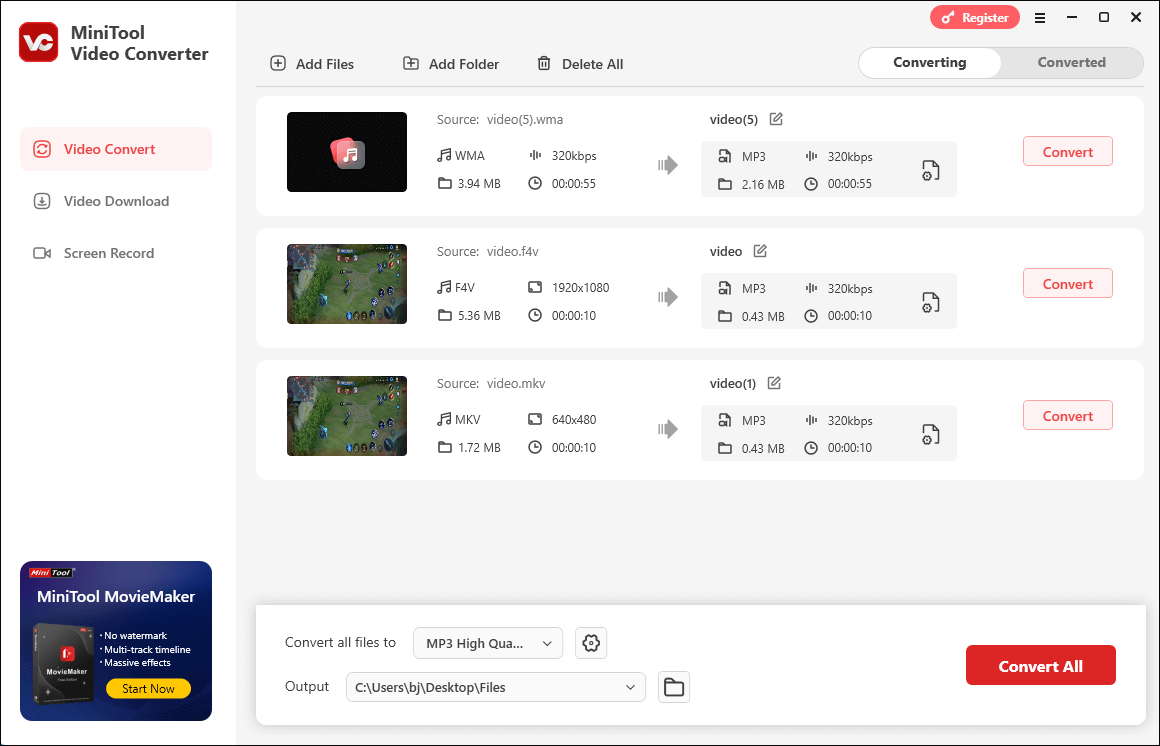Click the arrow icon in the video.mkv row
The width and height of the screenshot is (1160, 746).
(668, 429)
